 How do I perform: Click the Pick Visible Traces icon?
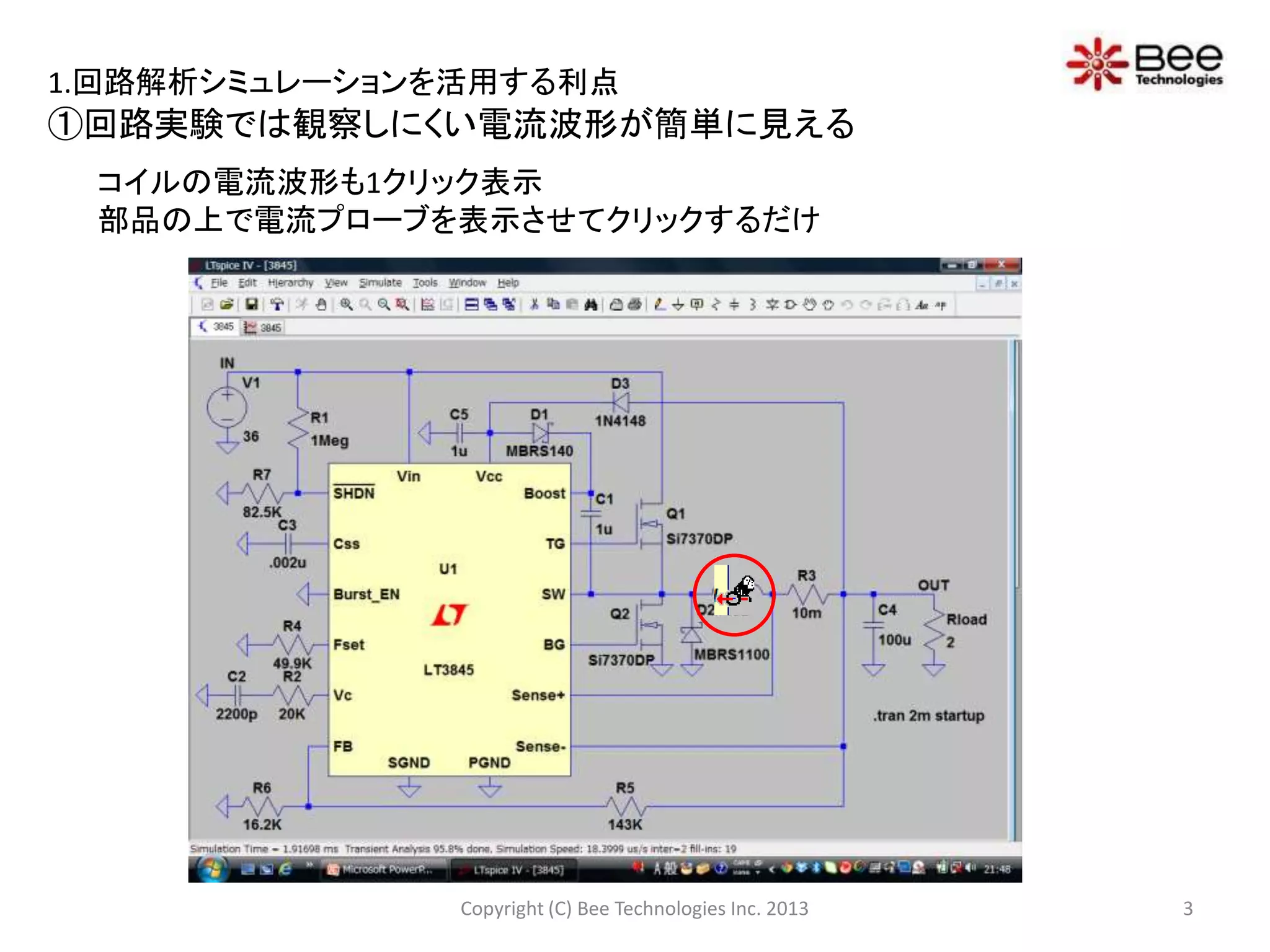427,304
